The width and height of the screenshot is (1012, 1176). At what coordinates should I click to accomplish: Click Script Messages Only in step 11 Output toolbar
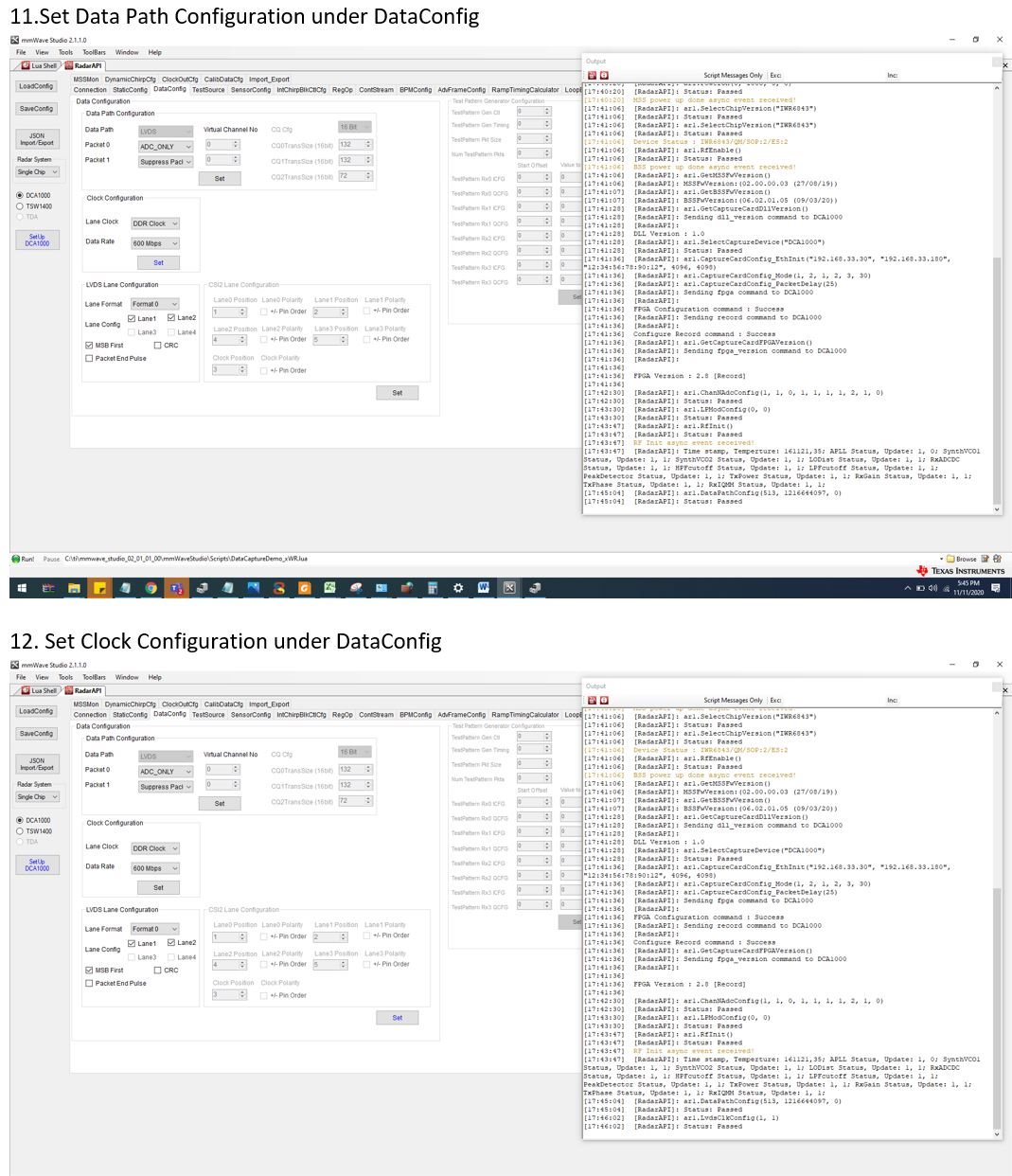(x=733, y=75)
